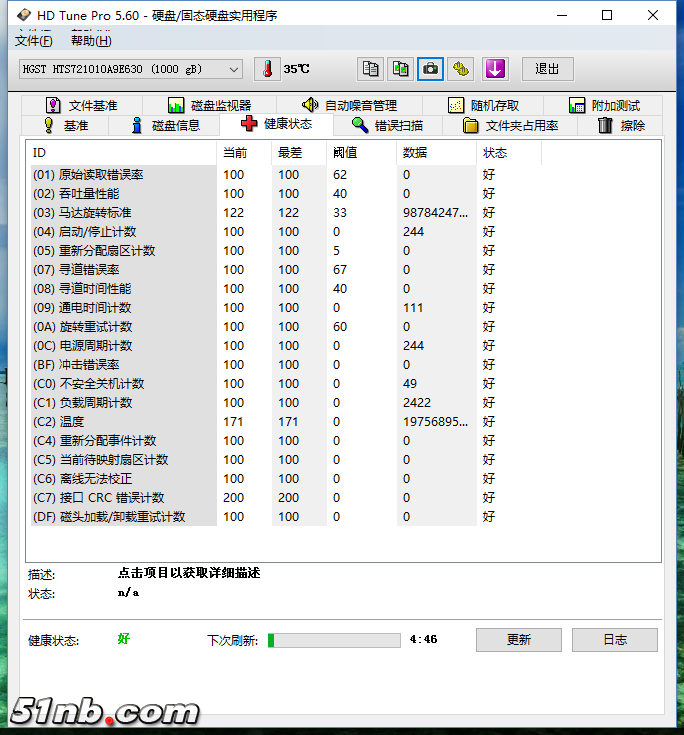
Task: Click the thermometer temperature icon
Action: 268,69
